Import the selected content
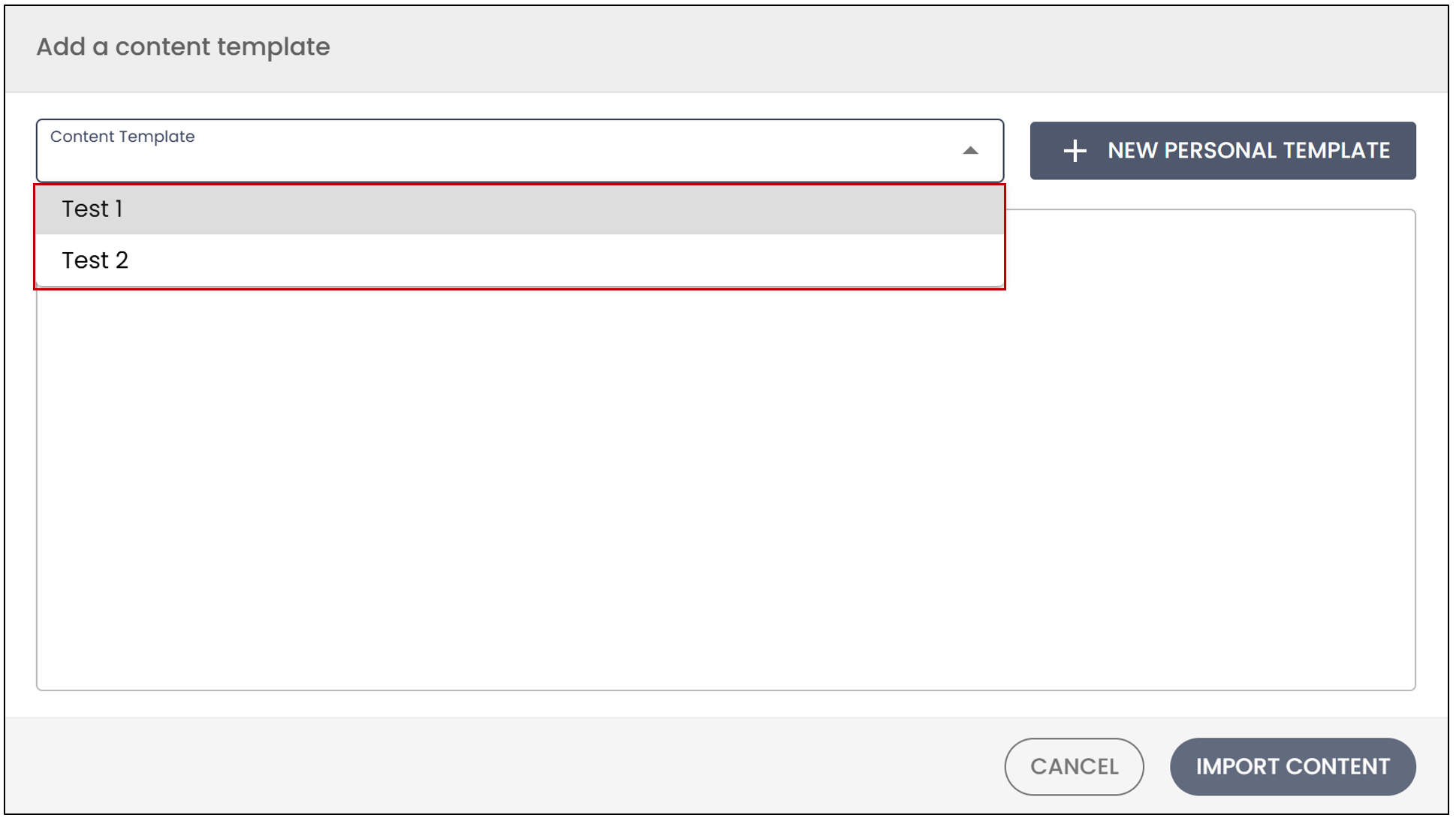This screenshot has width=1456, height=821. coord(1292,766)
